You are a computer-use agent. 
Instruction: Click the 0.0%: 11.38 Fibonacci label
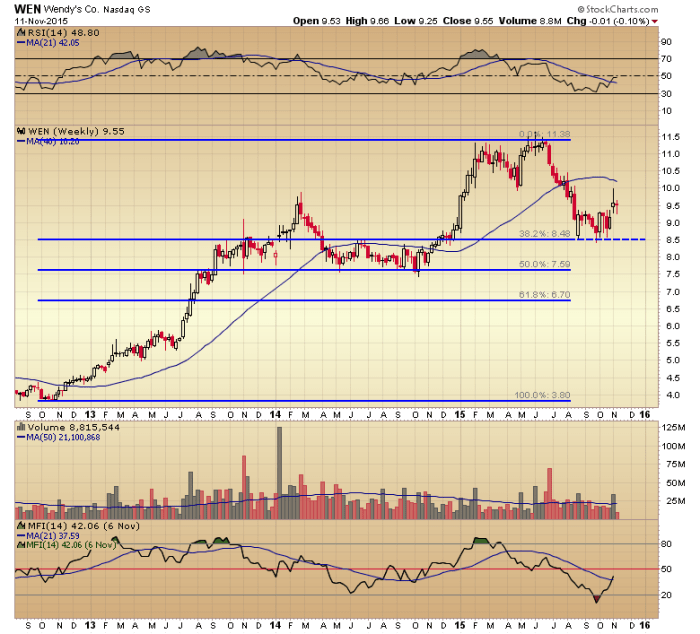[544, 134]
